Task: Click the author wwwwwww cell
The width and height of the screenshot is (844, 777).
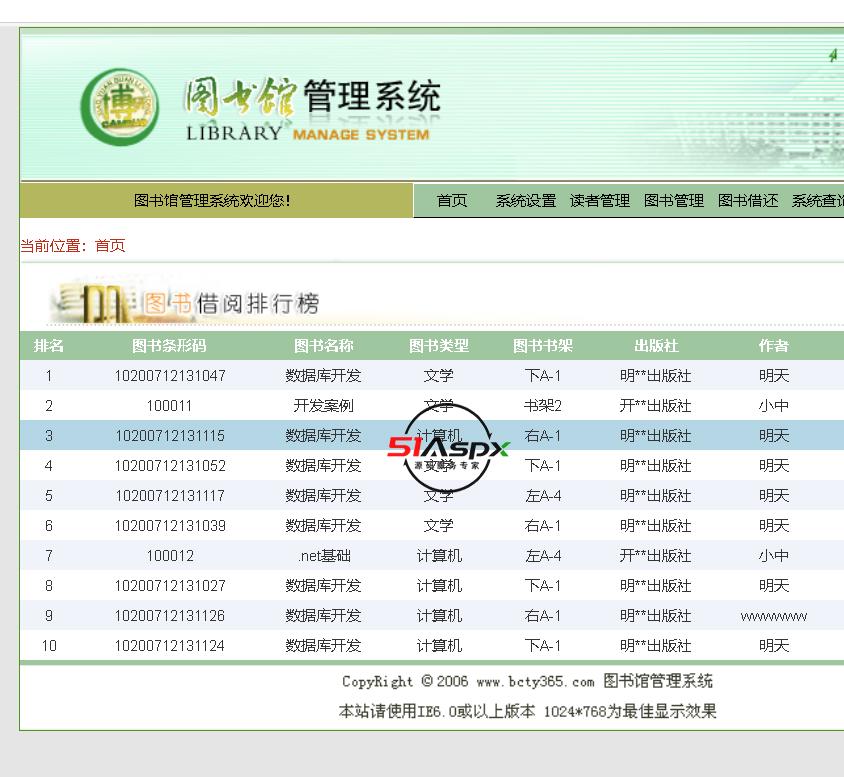Action: [774, 616]
